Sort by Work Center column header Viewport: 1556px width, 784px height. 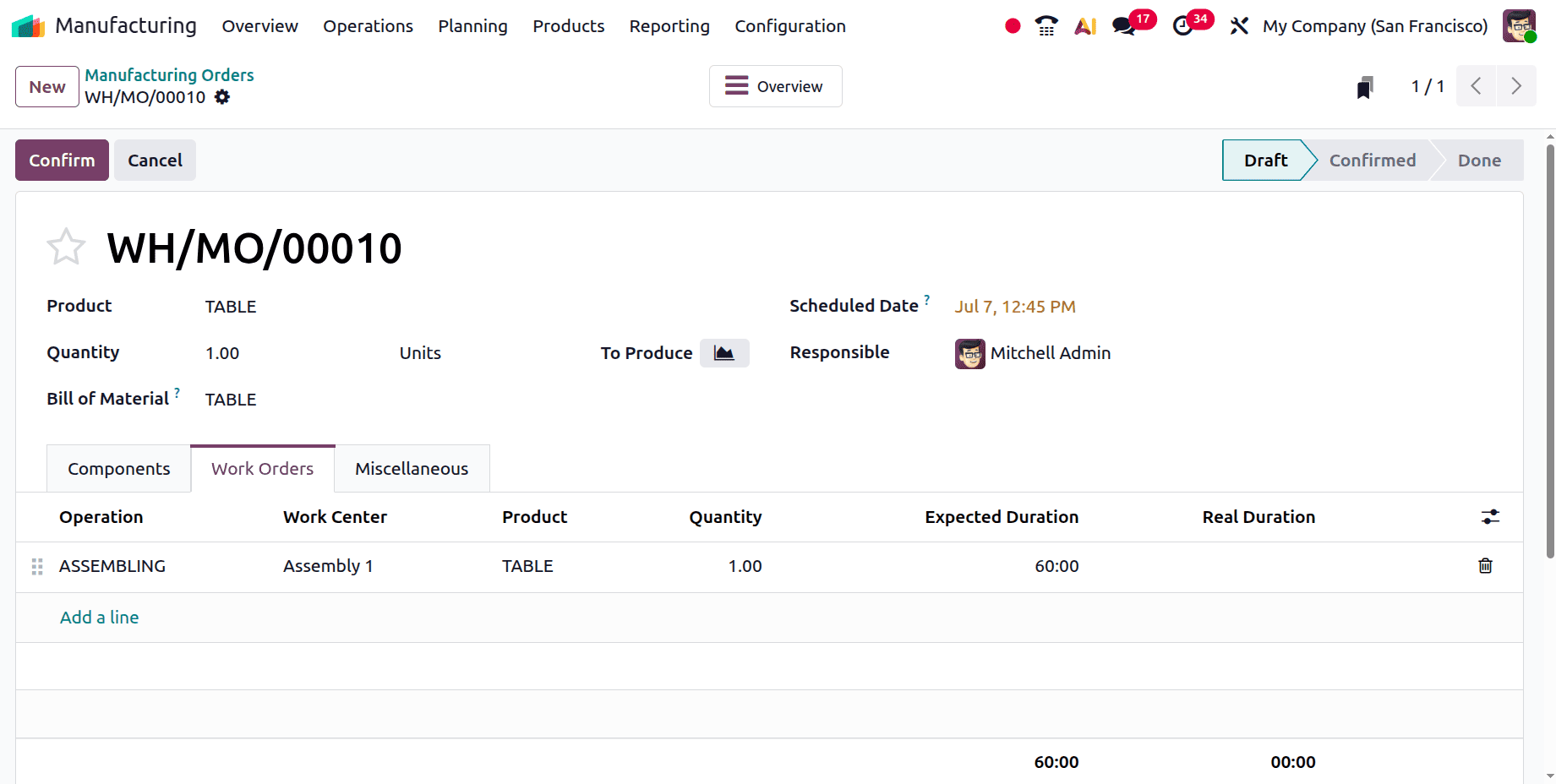[335, 517]
